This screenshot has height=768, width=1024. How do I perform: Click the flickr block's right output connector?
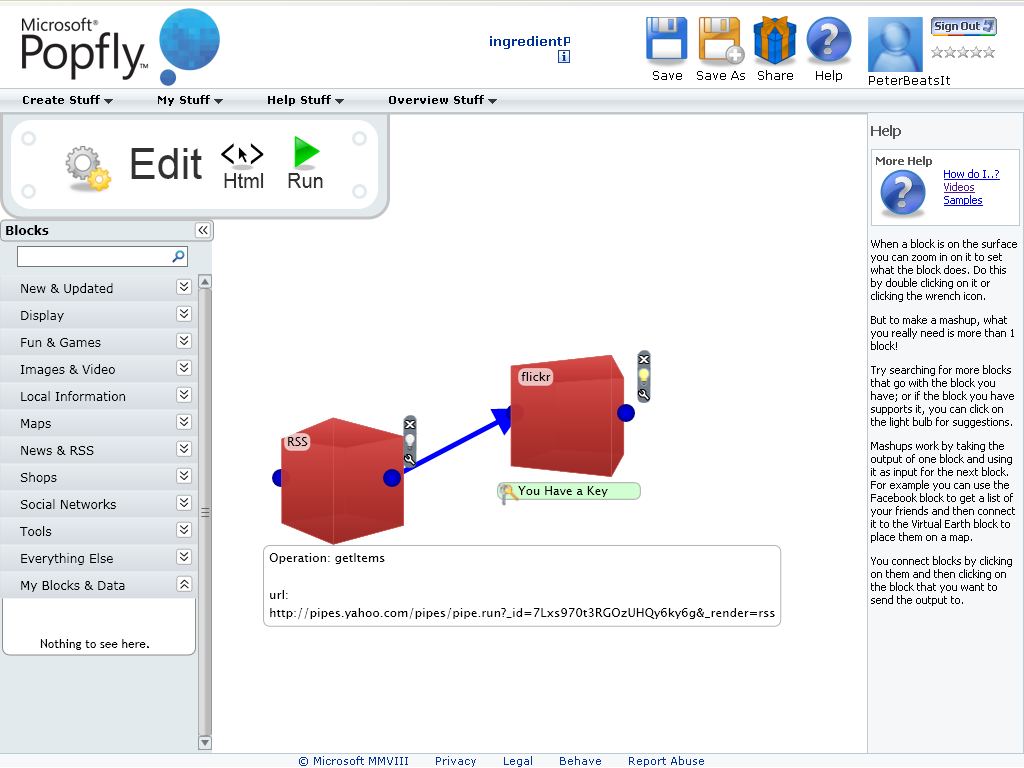626,413
